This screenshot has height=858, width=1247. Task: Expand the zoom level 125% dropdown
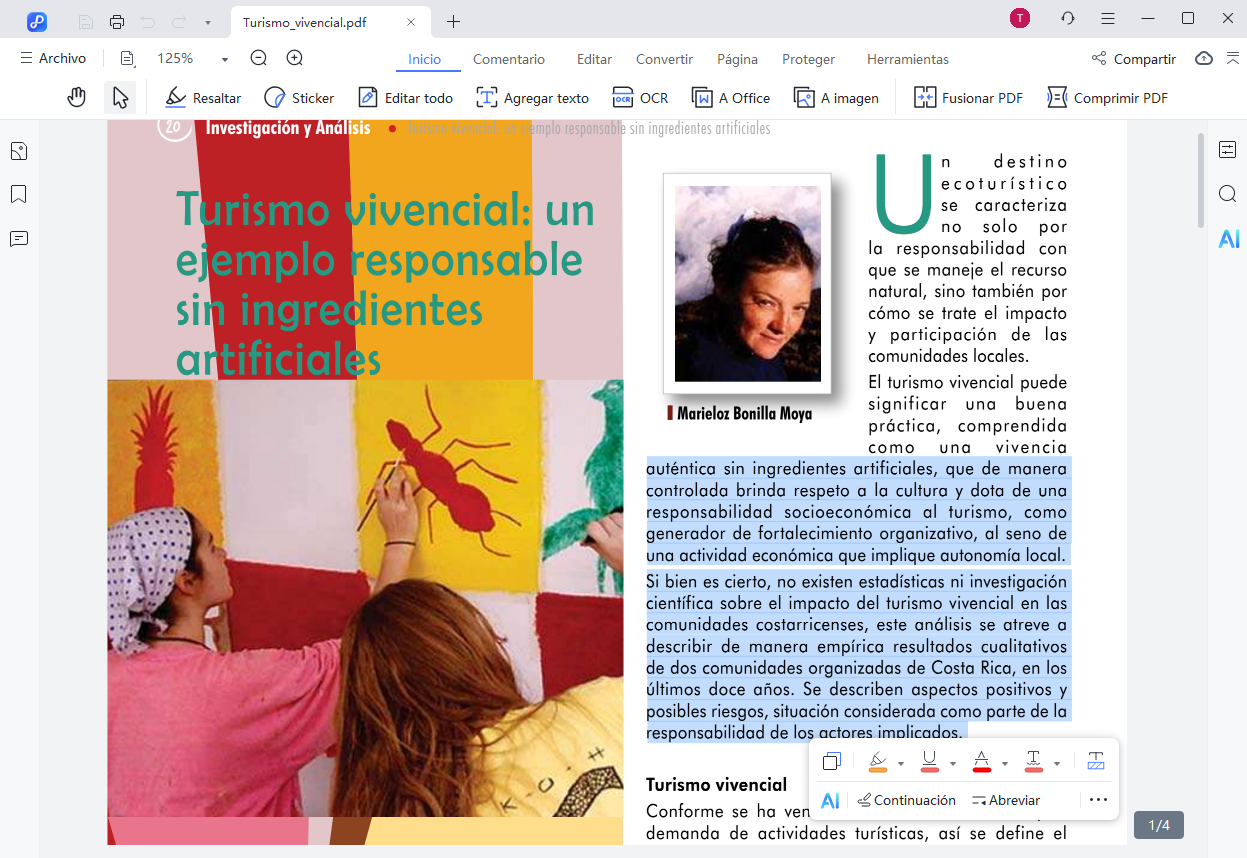[x=225, y=60]
